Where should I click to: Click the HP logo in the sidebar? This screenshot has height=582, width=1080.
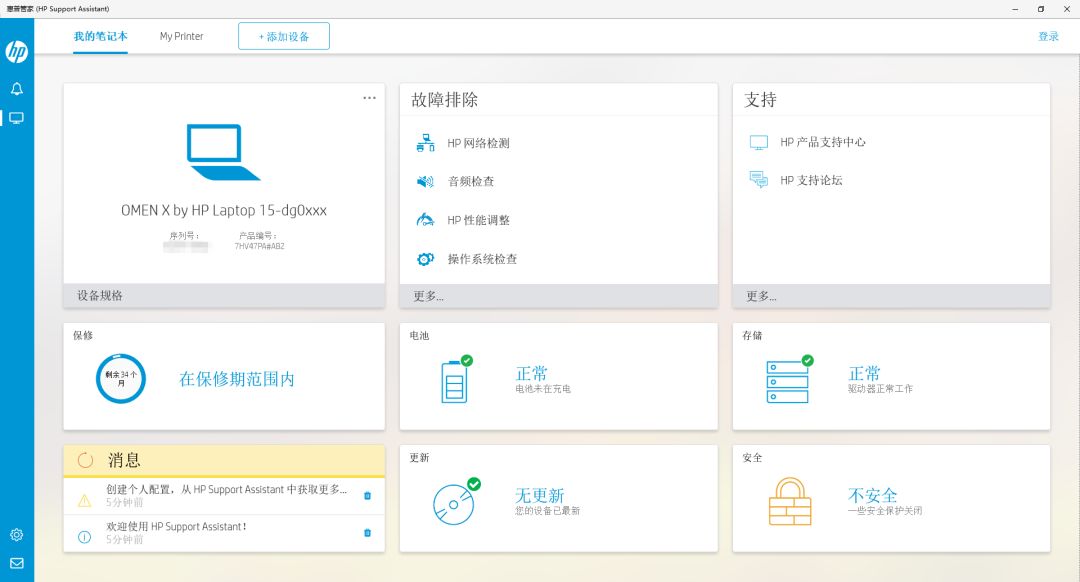click(x=17, y=52)
